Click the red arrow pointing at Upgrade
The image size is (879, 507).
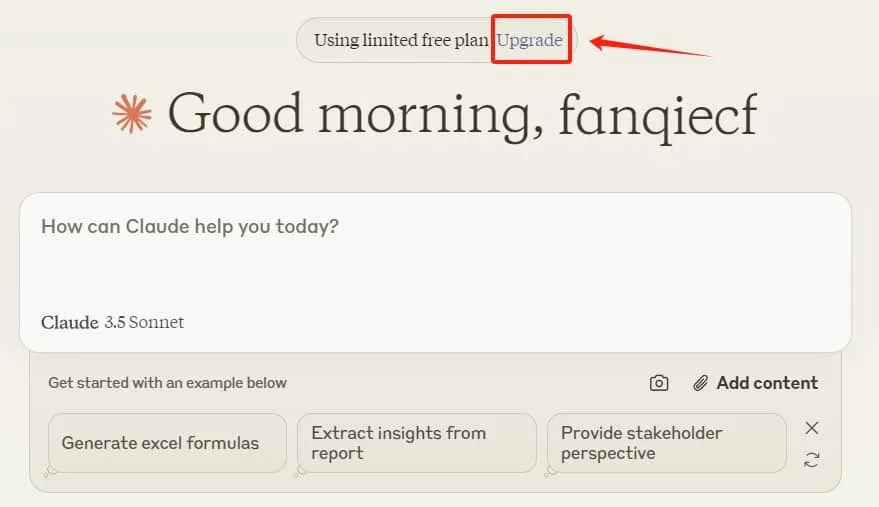click(650, 47)
